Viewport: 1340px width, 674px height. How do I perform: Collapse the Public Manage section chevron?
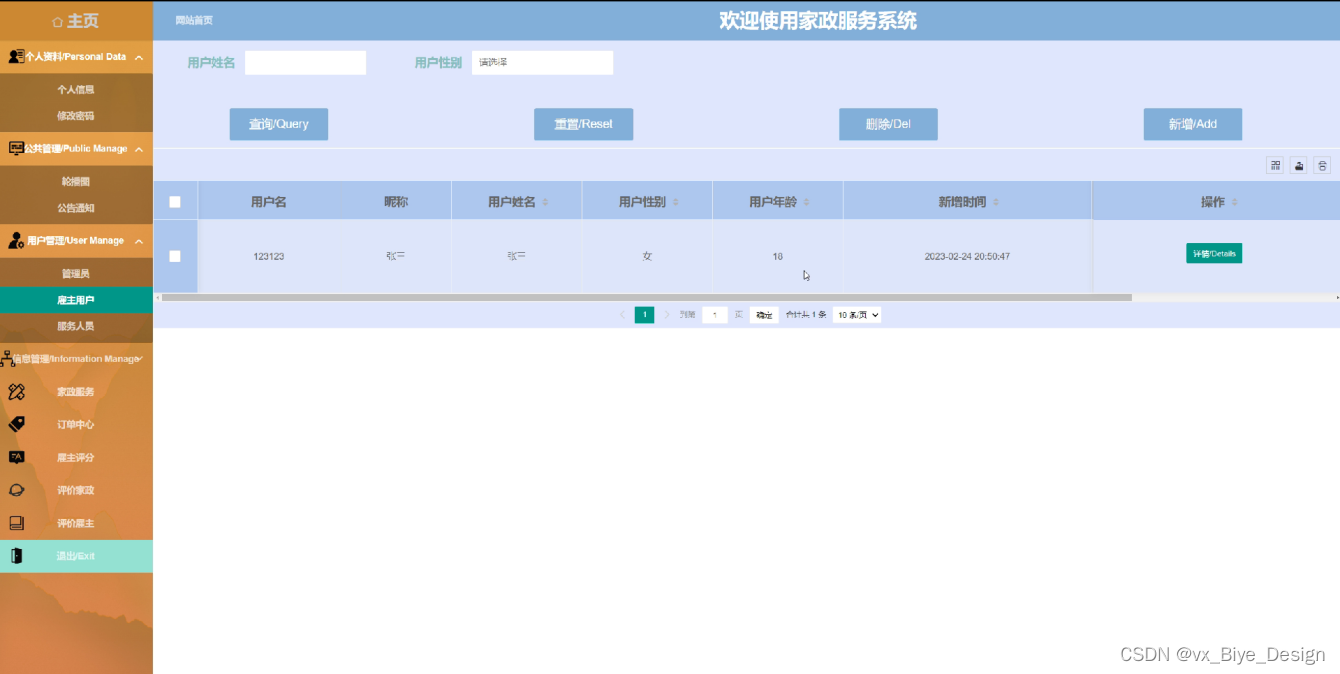tap(139, 150)
